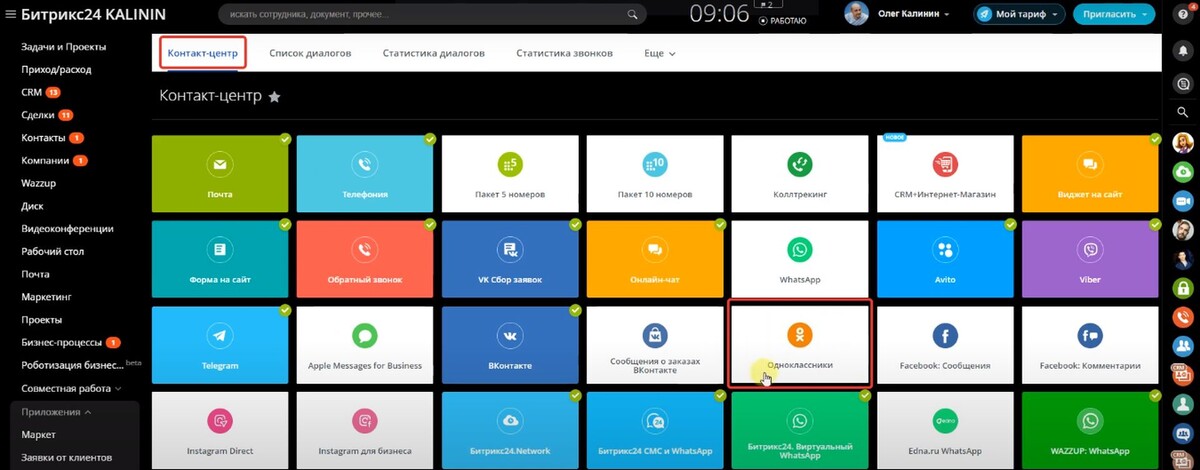Toggle the hamburger main menu

pyautogui.click(x=9, y=15)
